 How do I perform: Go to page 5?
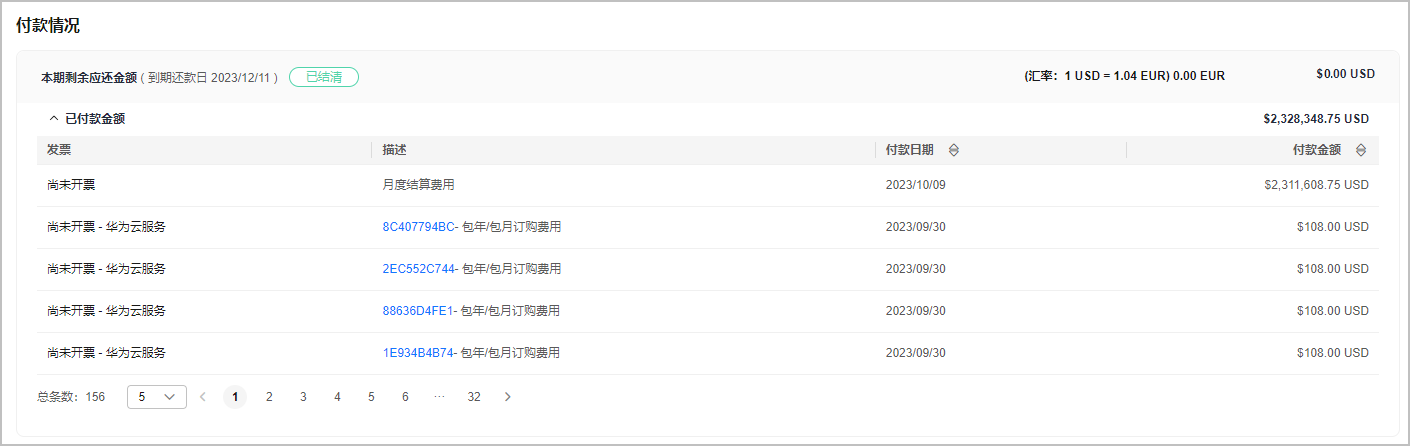371,397
